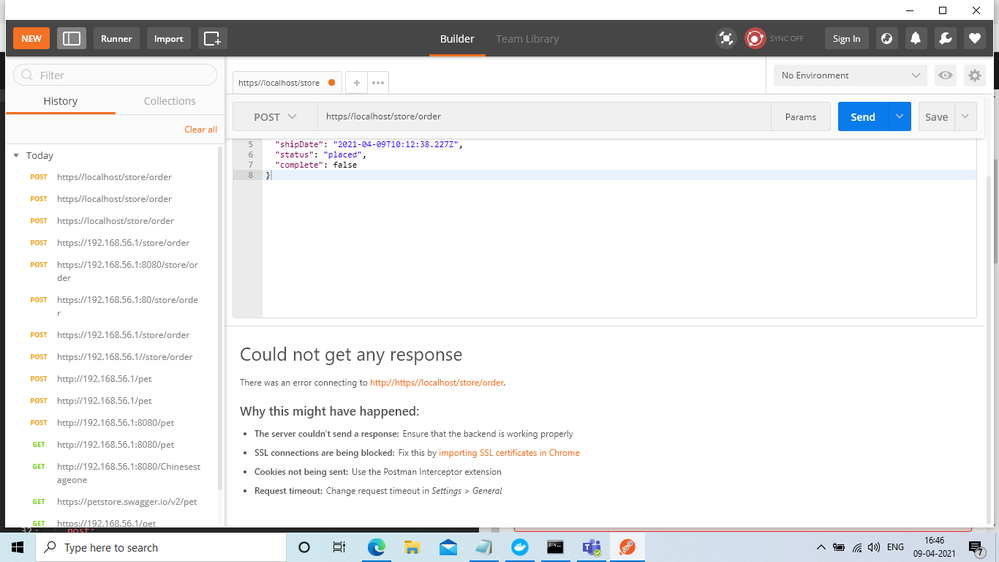
Task: Click the Params button
Action: [800, 117]
